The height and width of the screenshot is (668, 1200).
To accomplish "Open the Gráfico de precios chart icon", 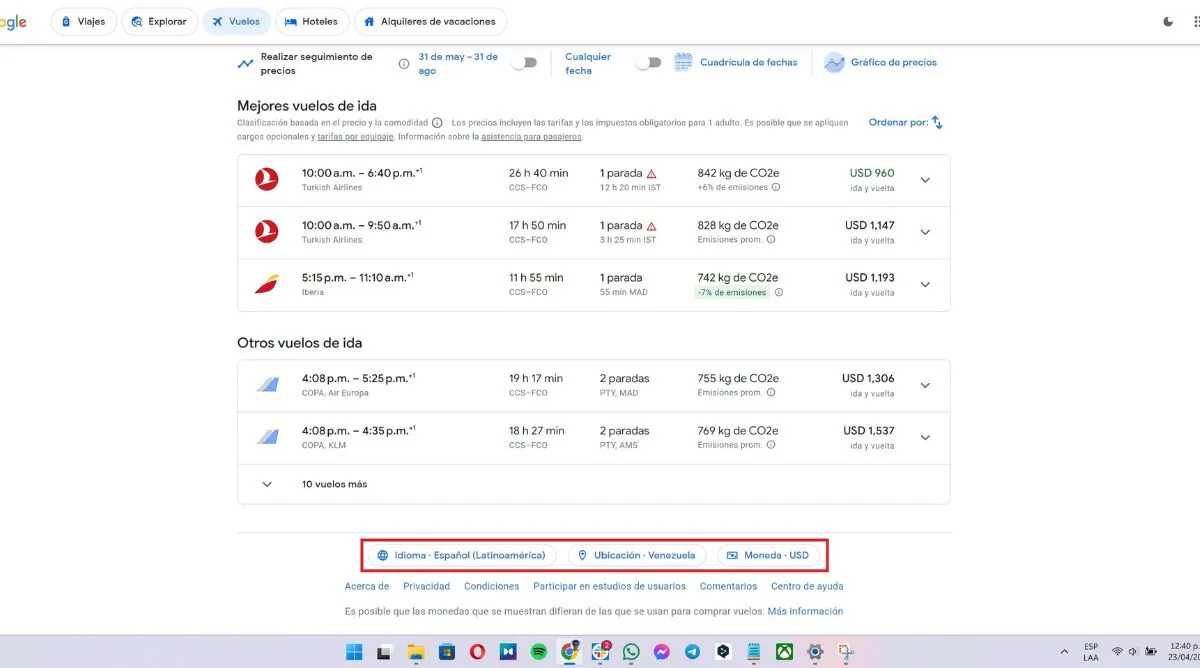I will click(x=835, y=62).
